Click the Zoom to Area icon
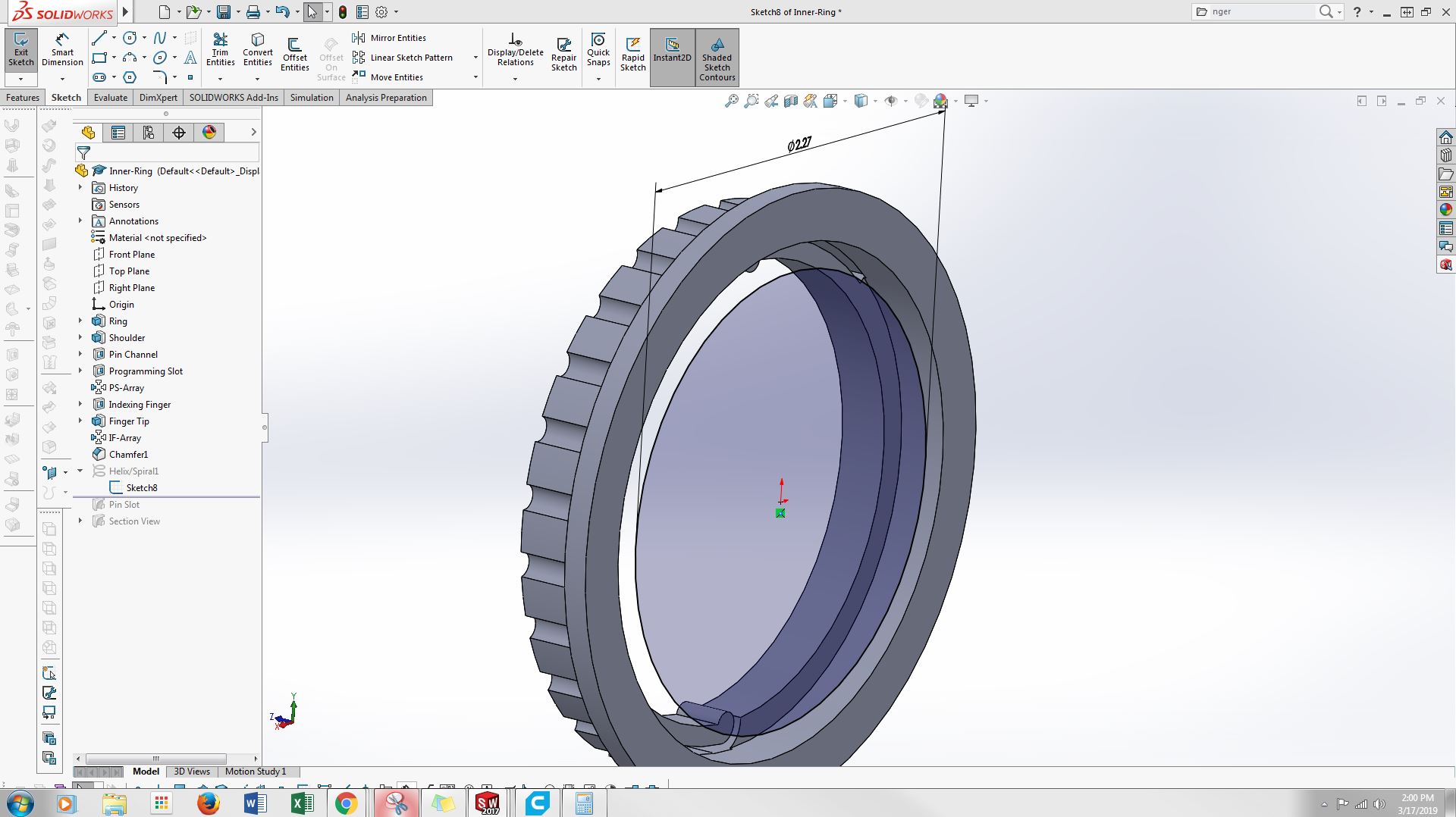This screenshot has width=1456, height=817. tap(752, 101)
